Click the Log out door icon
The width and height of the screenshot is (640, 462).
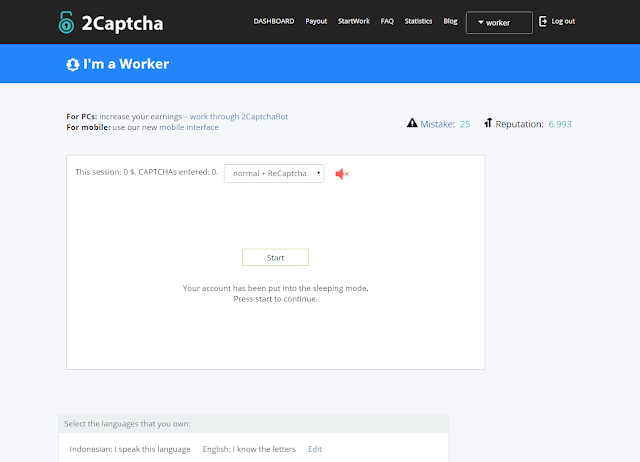click(x=544, y=21)
